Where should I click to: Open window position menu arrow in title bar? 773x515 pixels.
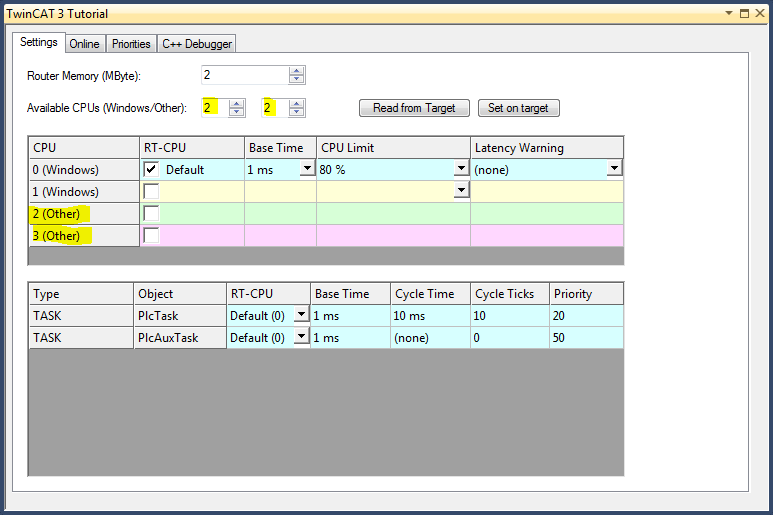(729, 13)
